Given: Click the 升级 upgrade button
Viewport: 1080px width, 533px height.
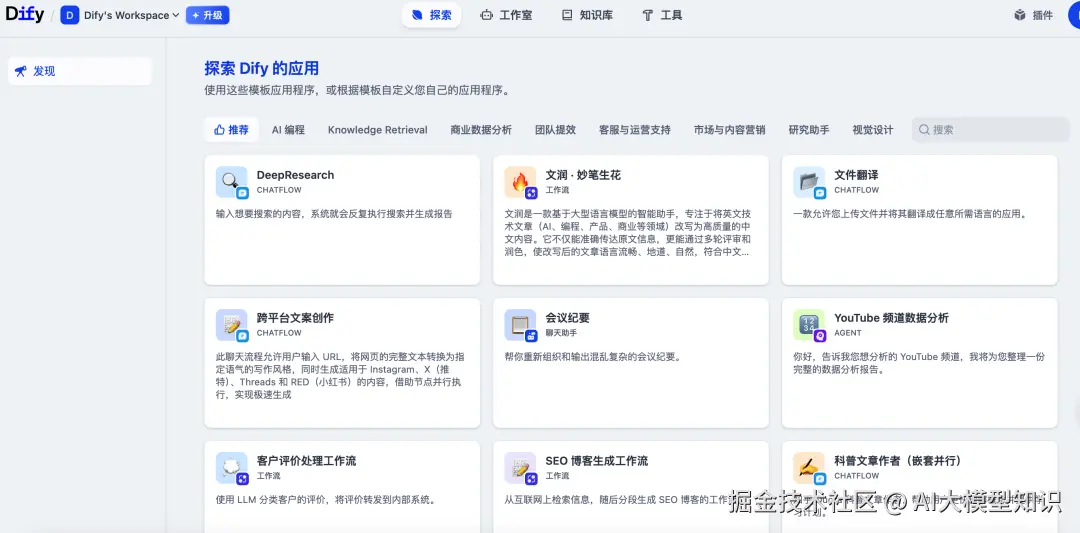Looking at the screenshot, I should pyautogui.click(x=207, y=15).
